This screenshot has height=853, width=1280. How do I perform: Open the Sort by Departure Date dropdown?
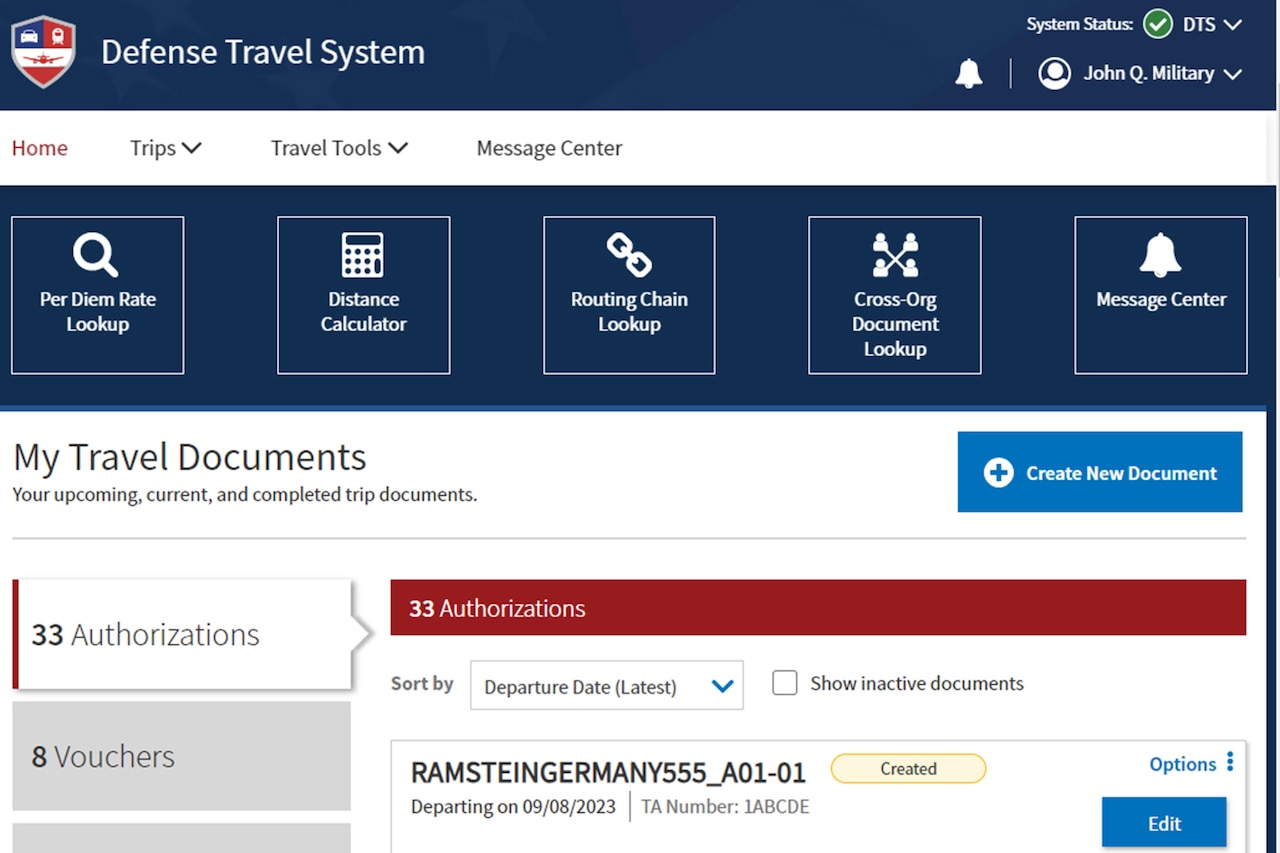click(607, 686)
